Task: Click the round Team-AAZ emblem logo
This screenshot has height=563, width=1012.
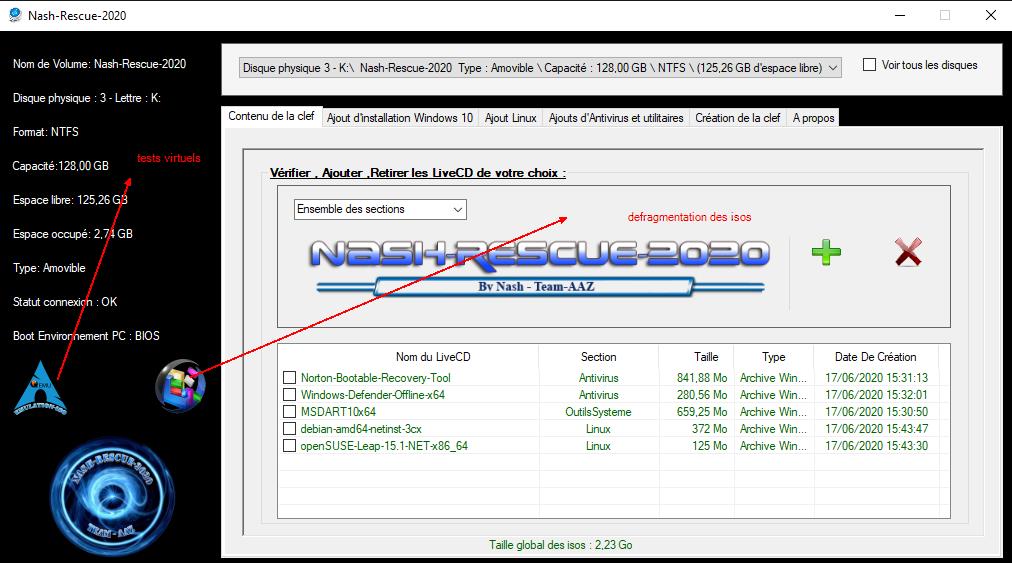Action: pyautogui.click(x=112, y=498)
